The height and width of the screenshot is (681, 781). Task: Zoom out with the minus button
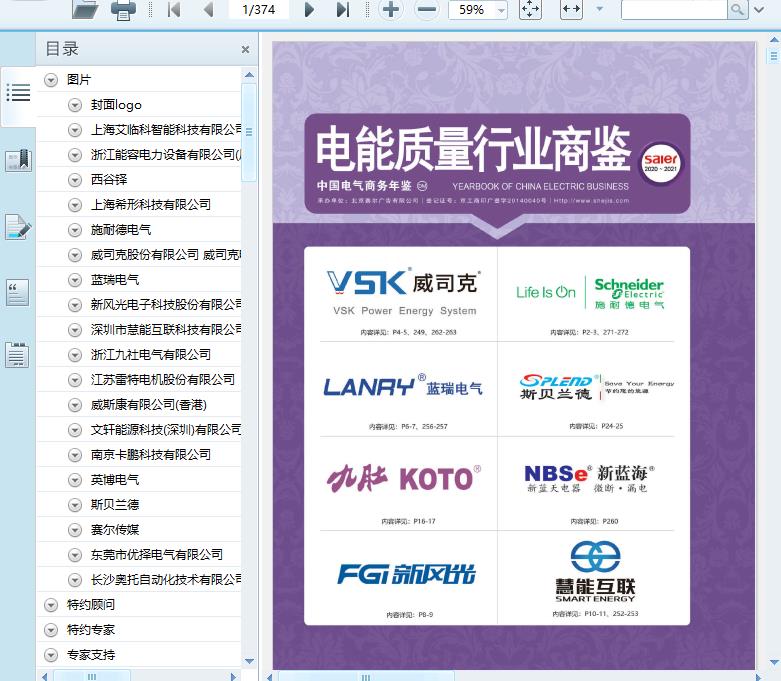coord(427,9)
